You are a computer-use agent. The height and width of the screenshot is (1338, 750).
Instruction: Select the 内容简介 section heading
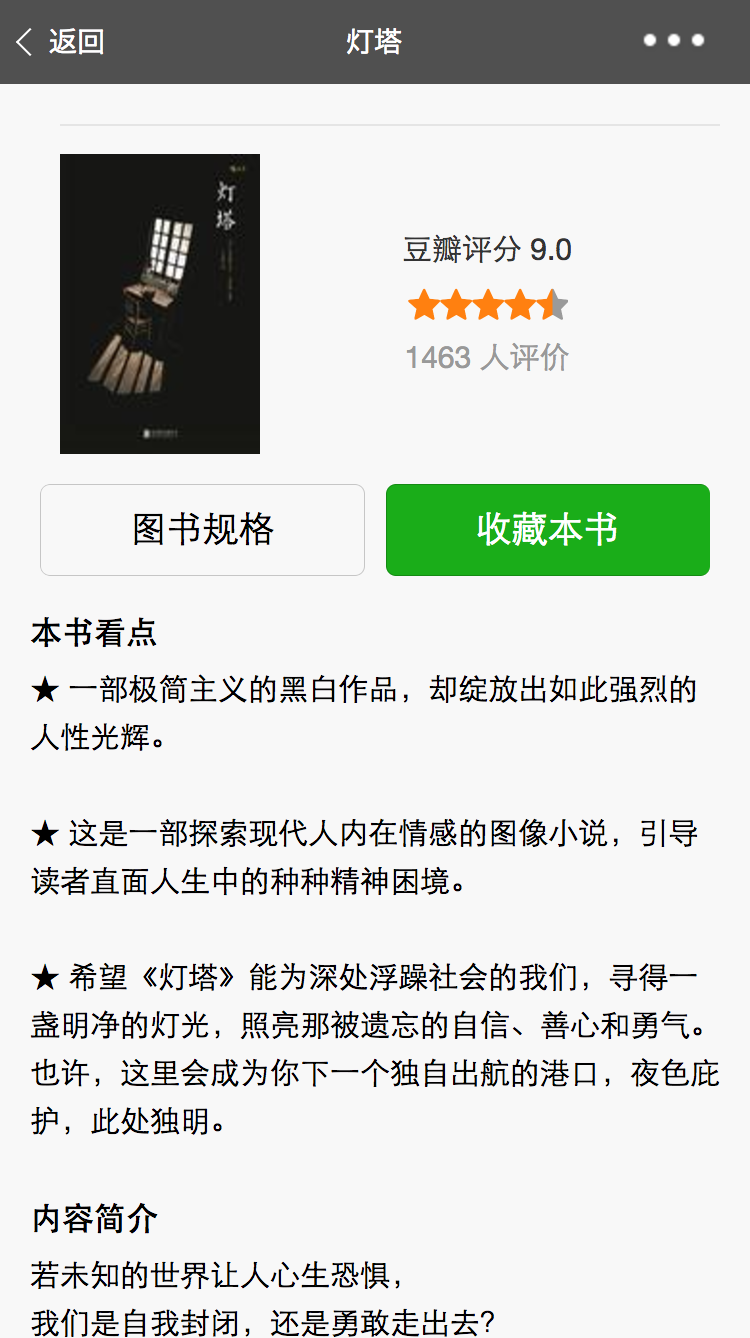pyautogui.click(x=94, y=1219)
